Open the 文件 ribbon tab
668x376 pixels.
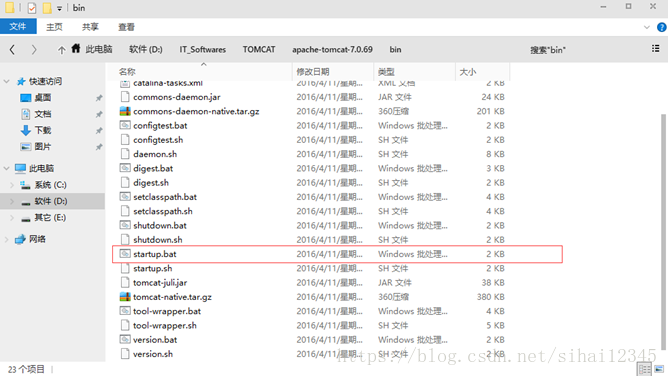(x=18, y=27)
